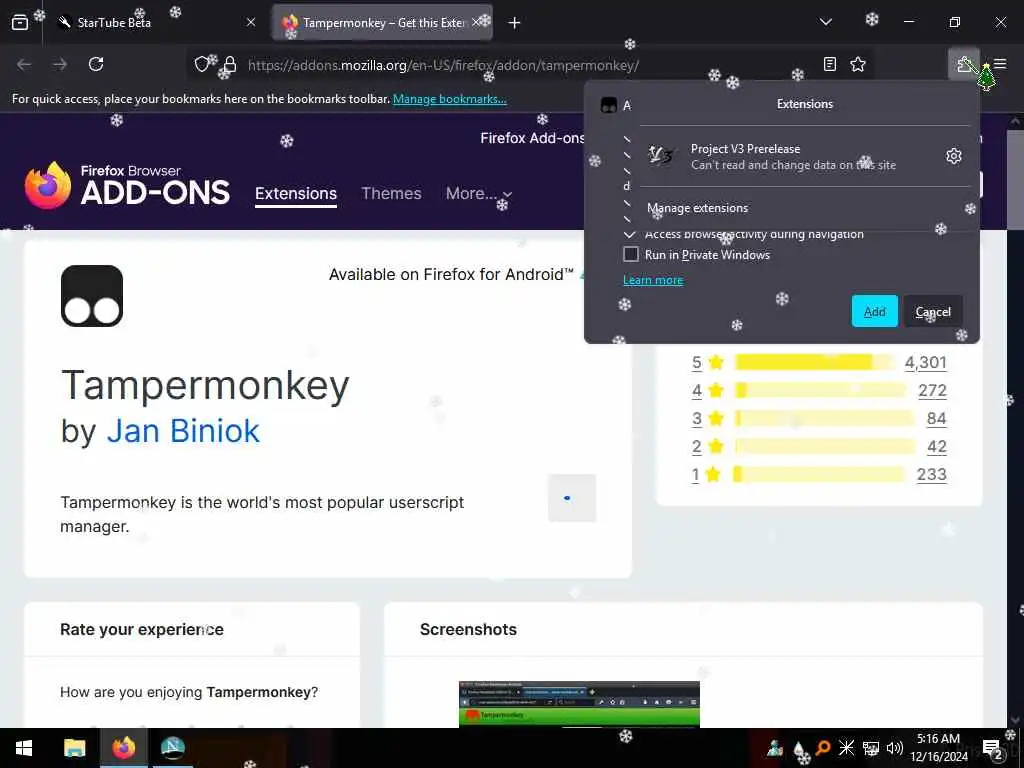Open the Netscape taskbar icon
Viewport: 1024px width, 768px height.
[x=172, y=748]
